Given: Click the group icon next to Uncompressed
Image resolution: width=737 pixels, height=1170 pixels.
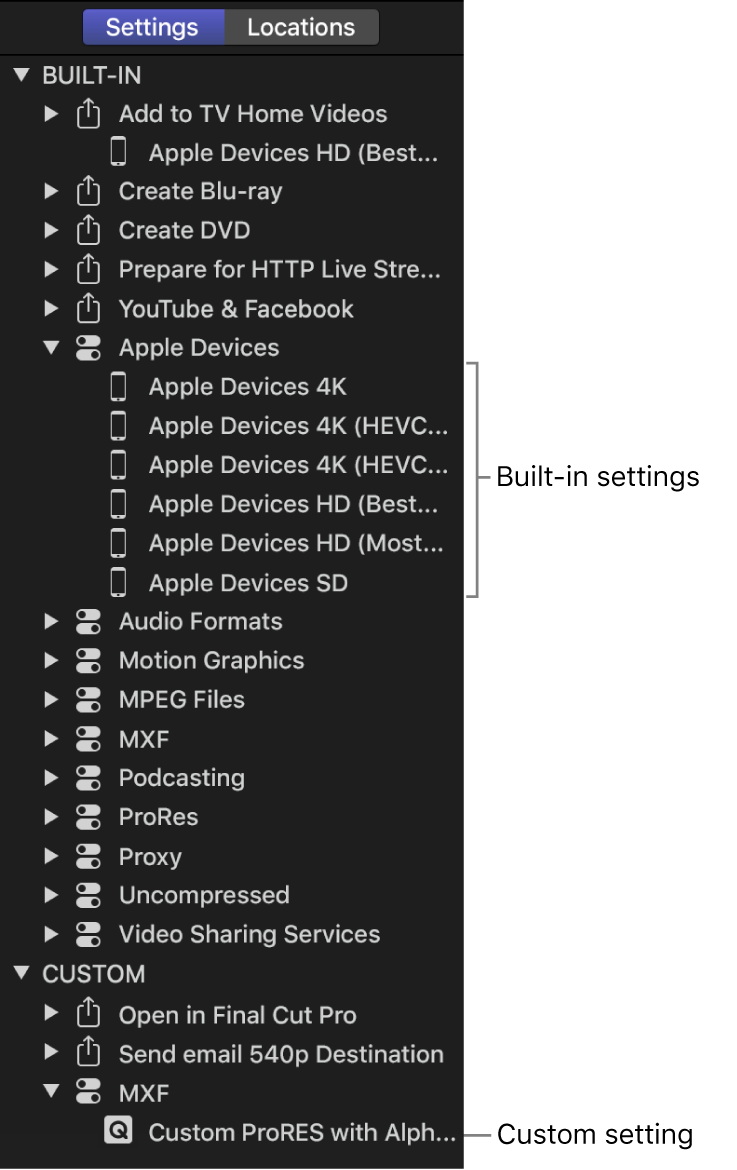Looking at the screenshot, I should click(x=89, y=895).
